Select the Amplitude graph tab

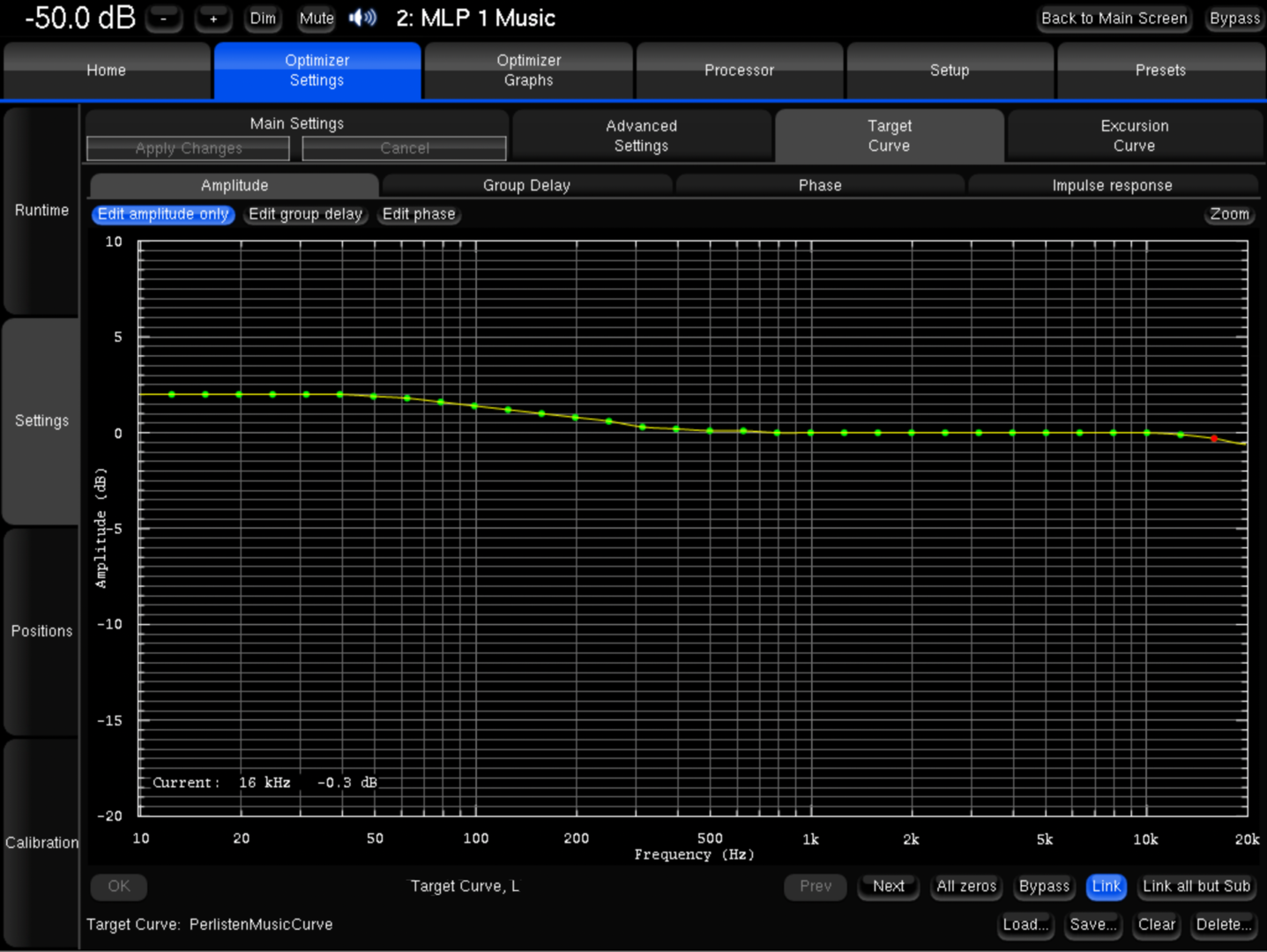235,185
